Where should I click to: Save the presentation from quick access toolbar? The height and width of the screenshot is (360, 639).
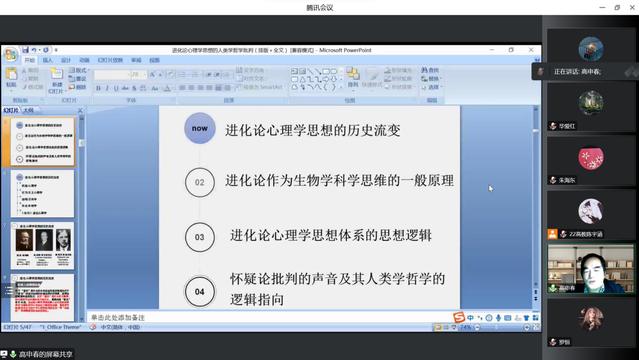25,50
